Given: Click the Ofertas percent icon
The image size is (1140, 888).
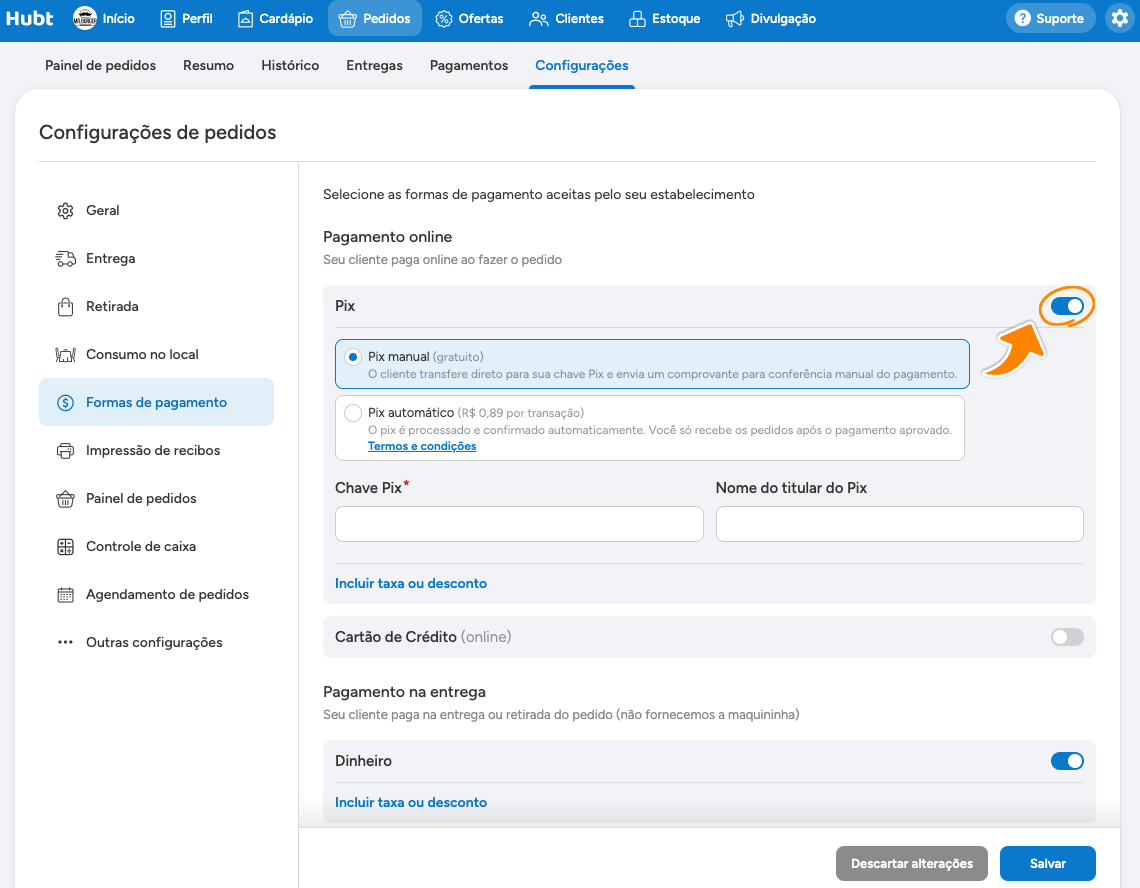Looking at the screenshot, I should tap(443, 19).
